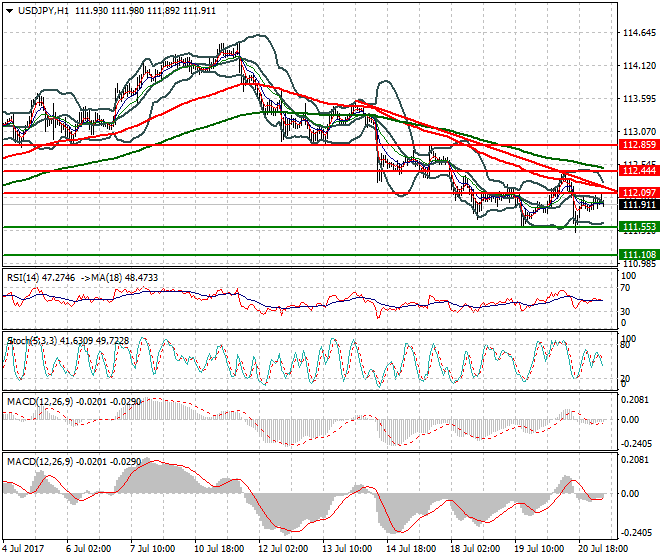
Task: Click the 20 Jul 18:00 time axis label
Action: pyautogui.click(x=603, y=549)
